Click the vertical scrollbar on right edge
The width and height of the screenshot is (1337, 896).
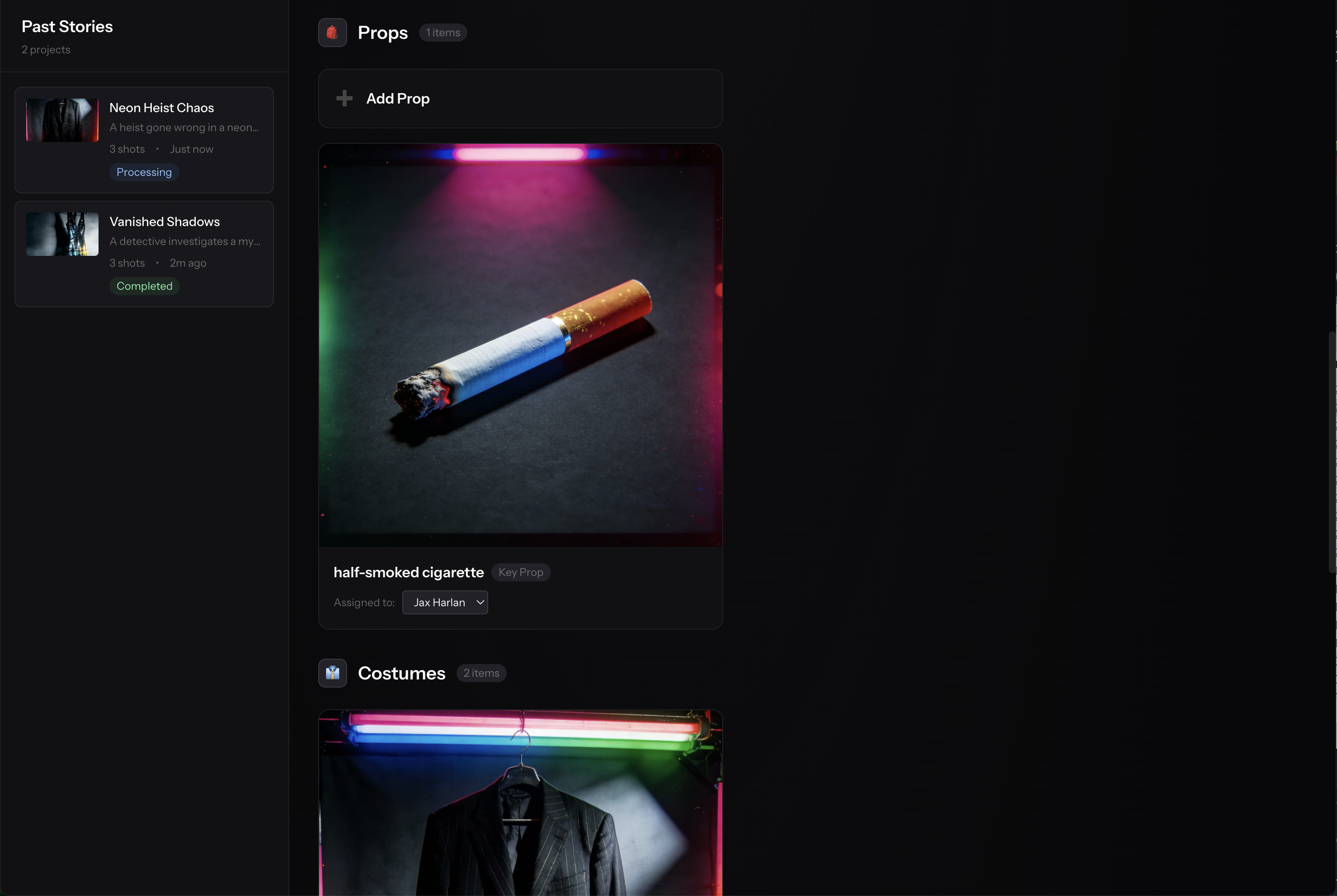click(1332, 452)
